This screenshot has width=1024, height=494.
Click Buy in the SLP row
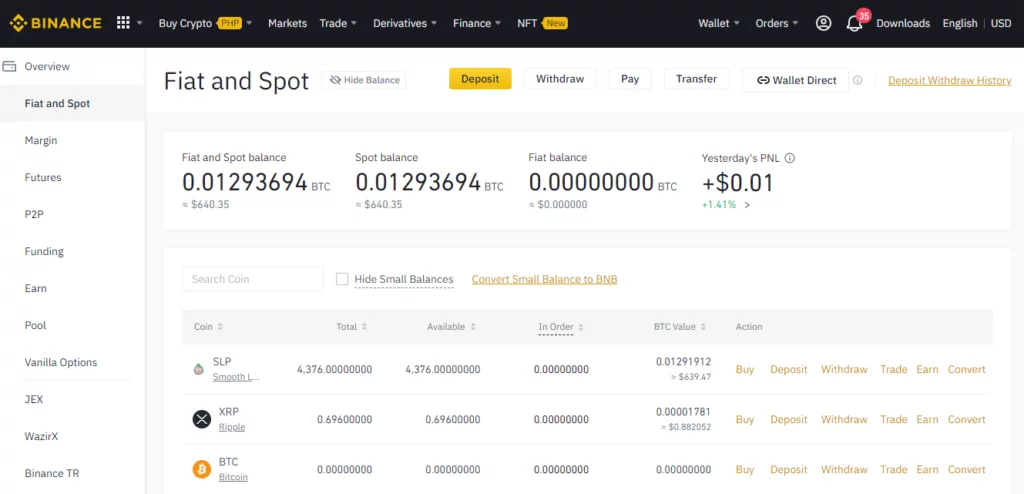click(744, 369)
